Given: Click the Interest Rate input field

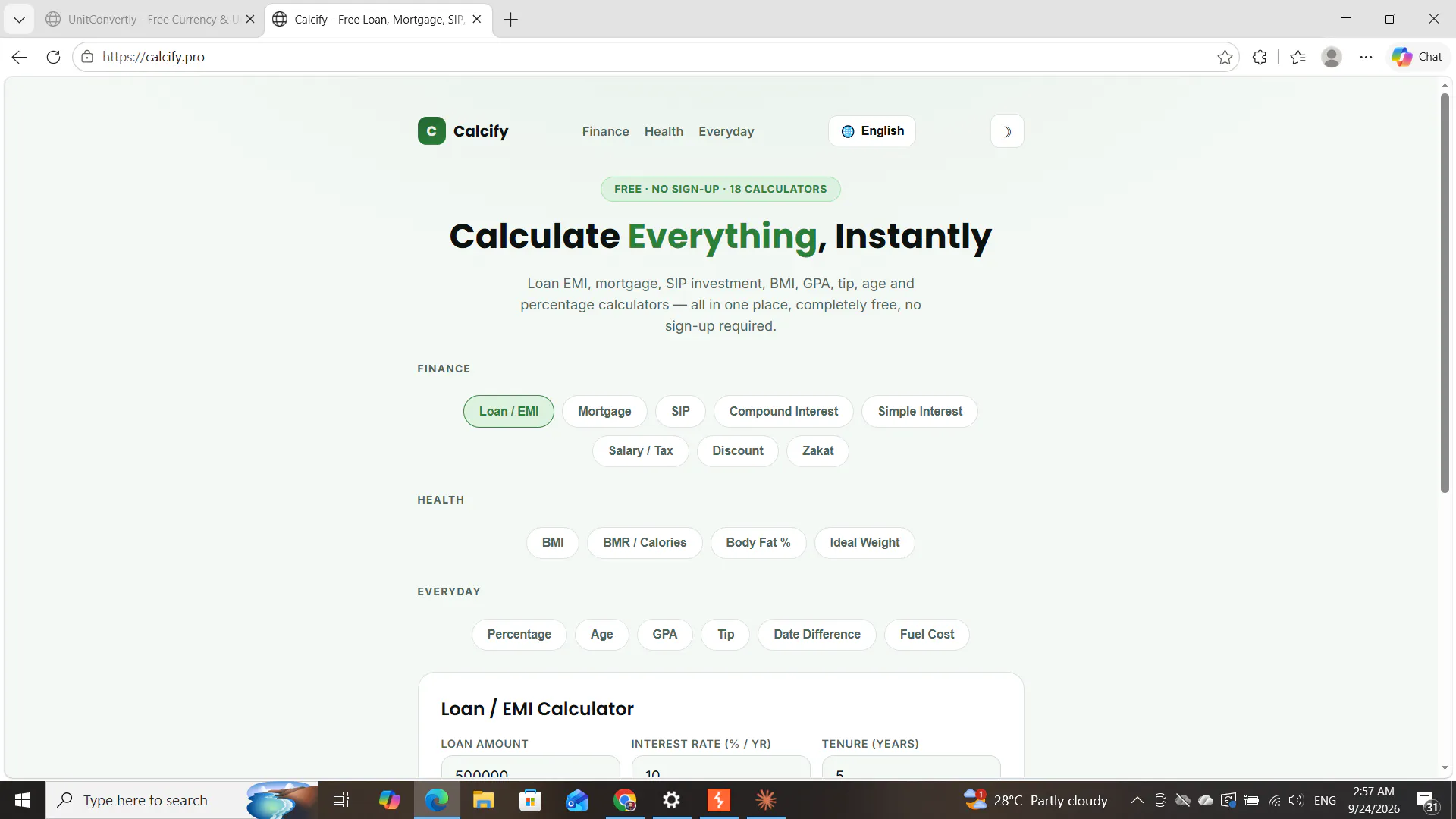Looking at the screenshot, I should pyautogui.click(x=720, y=767).
